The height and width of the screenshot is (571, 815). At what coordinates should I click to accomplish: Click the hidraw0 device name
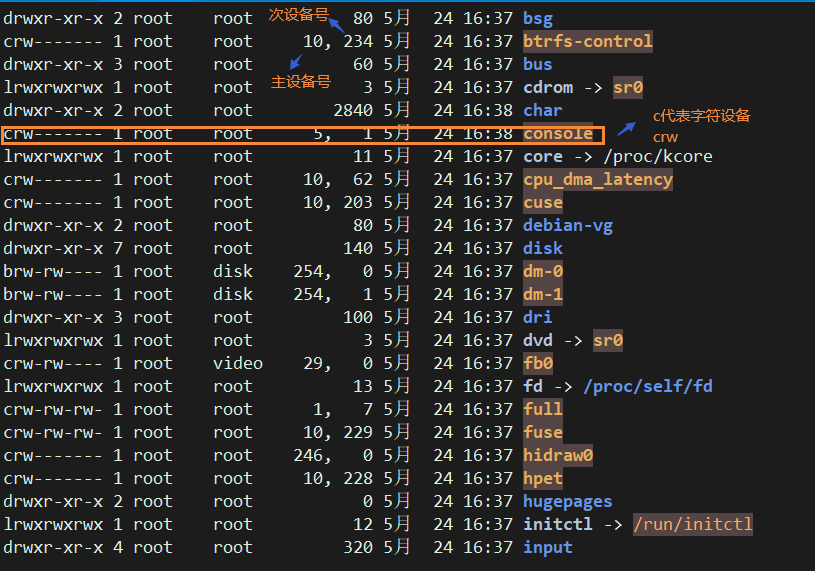[x=558, y=455]
